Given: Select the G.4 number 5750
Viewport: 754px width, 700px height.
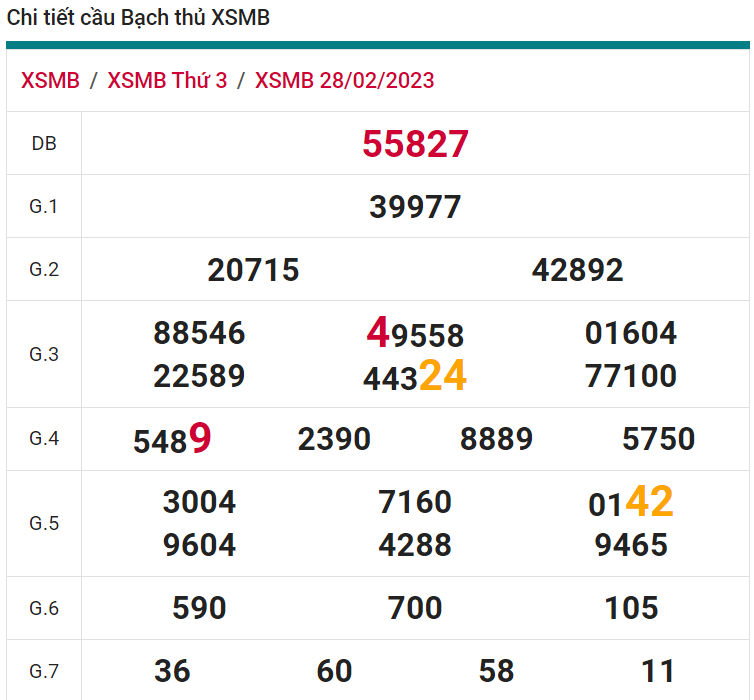Looking at the screenshot, I should click(658, 439).
